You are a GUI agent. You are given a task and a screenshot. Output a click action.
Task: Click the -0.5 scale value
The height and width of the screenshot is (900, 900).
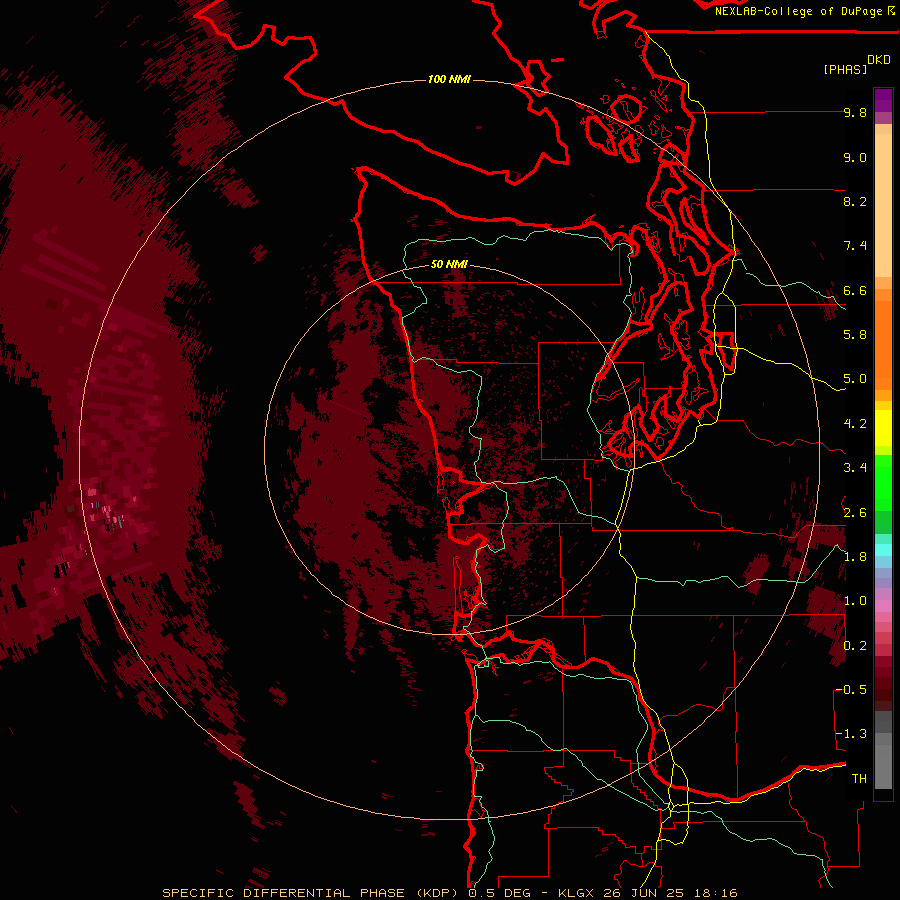click(x=851, y=690)
